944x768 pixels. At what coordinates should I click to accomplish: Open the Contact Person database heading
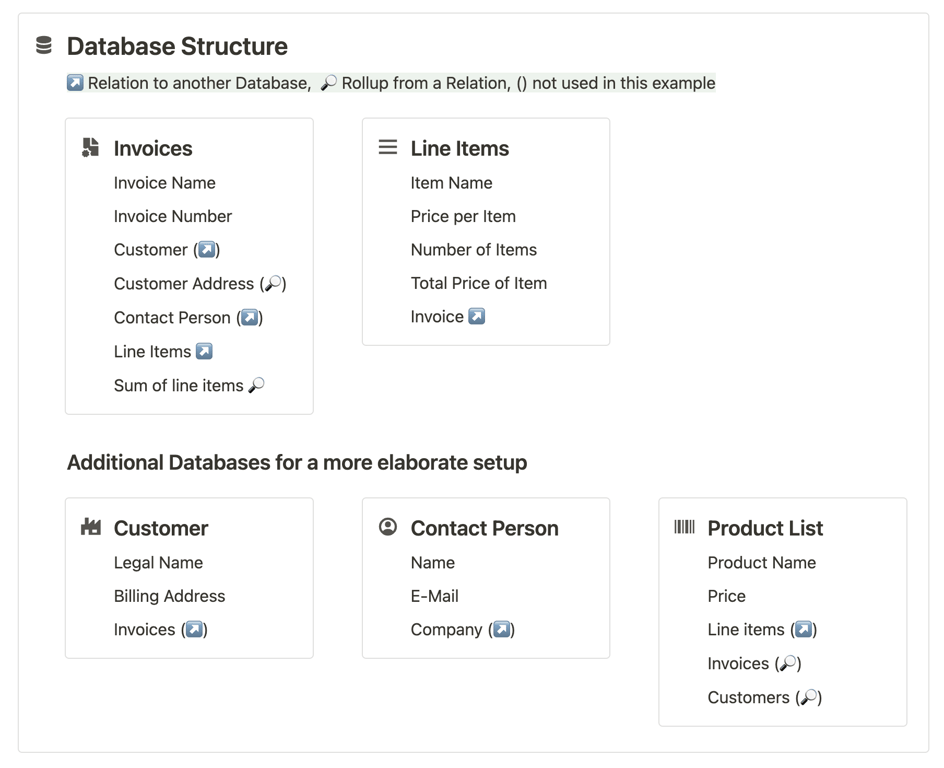click(484, 528)
